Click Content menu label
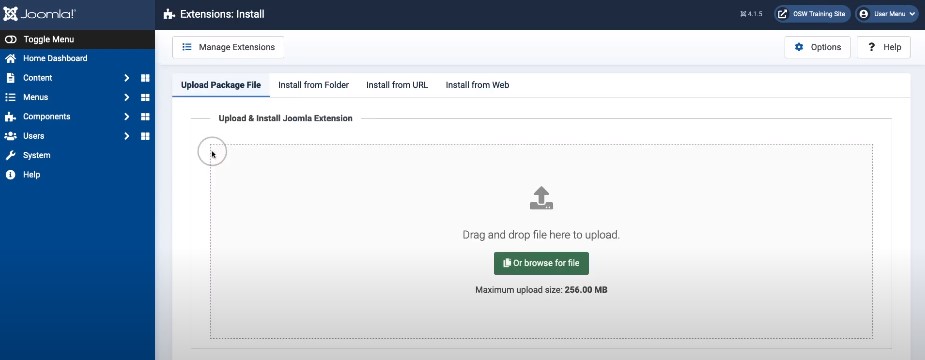Screen dimensions: 925x360 pos(38,78)
